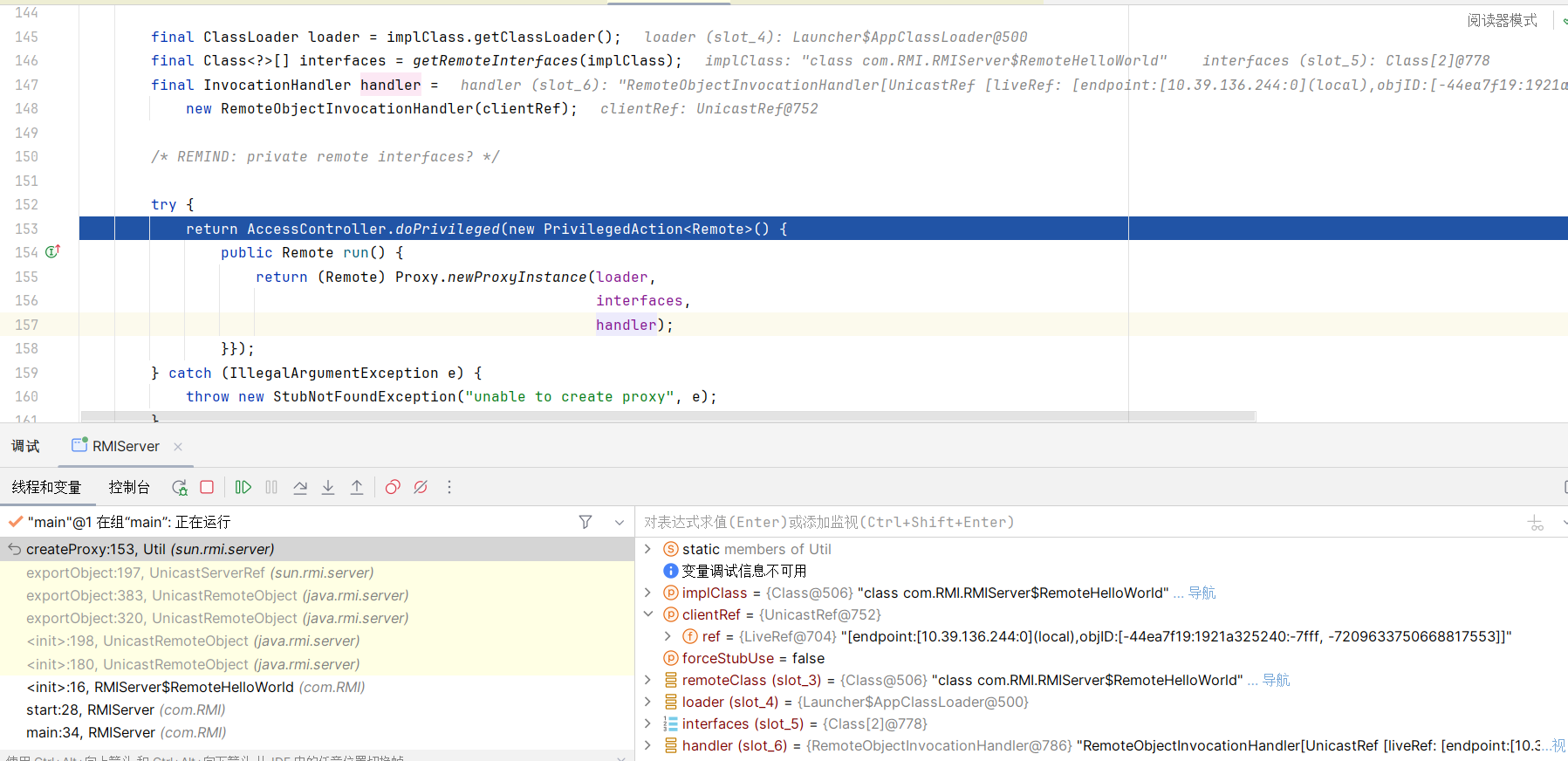The image size is (1568, 761).
Task: Select frame exportObject:197, UnicastServerRef
Action: pos(317,572)
